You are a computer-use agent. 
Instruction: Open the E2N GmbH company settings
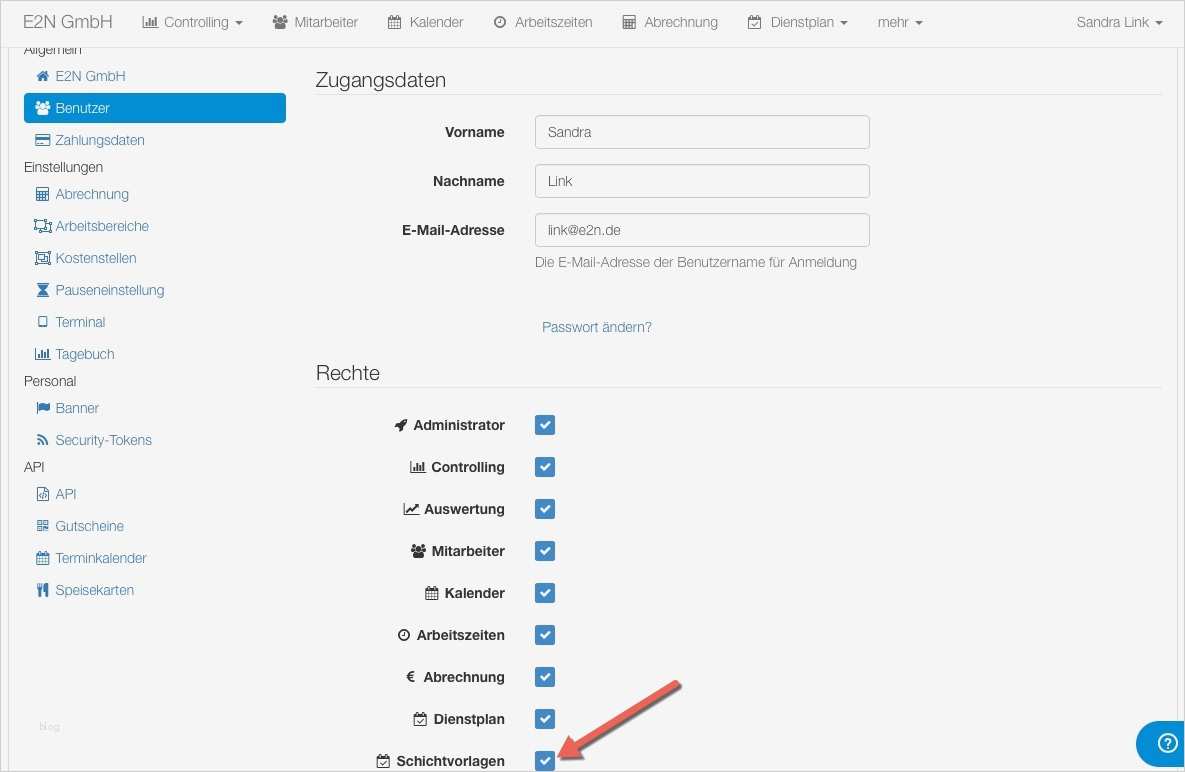pos(88,75)
